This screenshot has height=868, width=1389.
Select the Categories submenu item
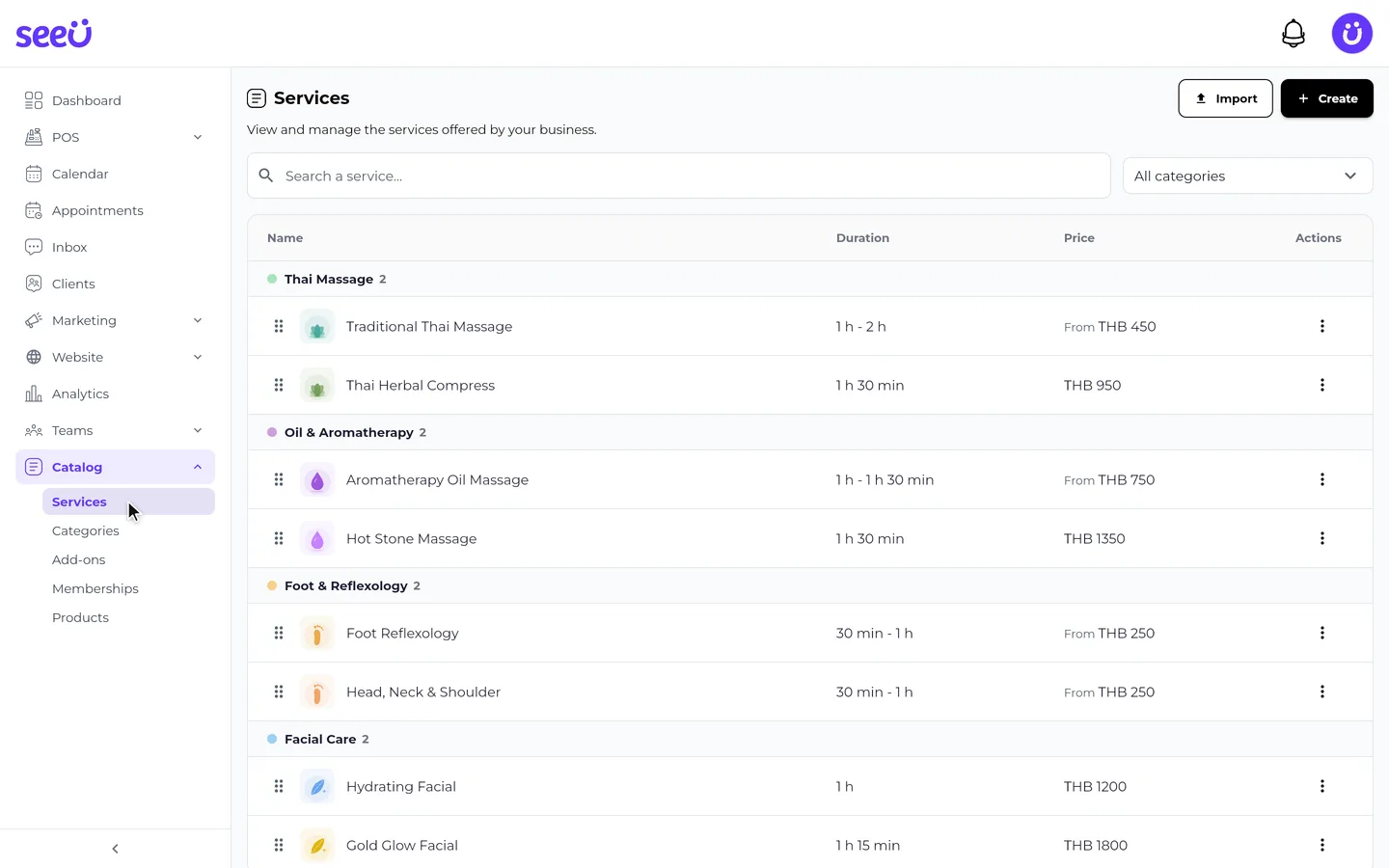86,530
